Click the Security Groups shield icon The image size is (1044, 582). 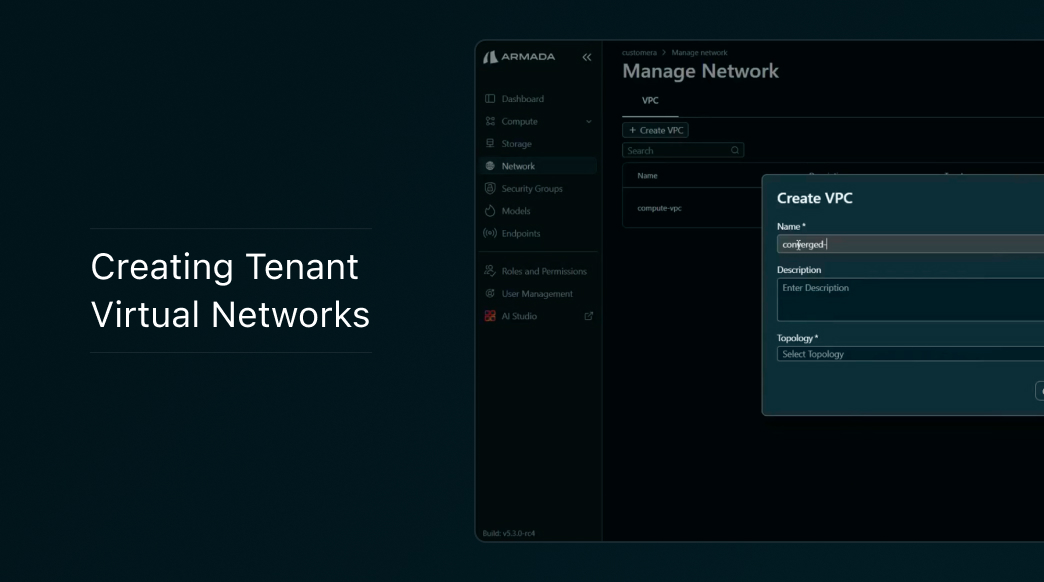[490, 188]
